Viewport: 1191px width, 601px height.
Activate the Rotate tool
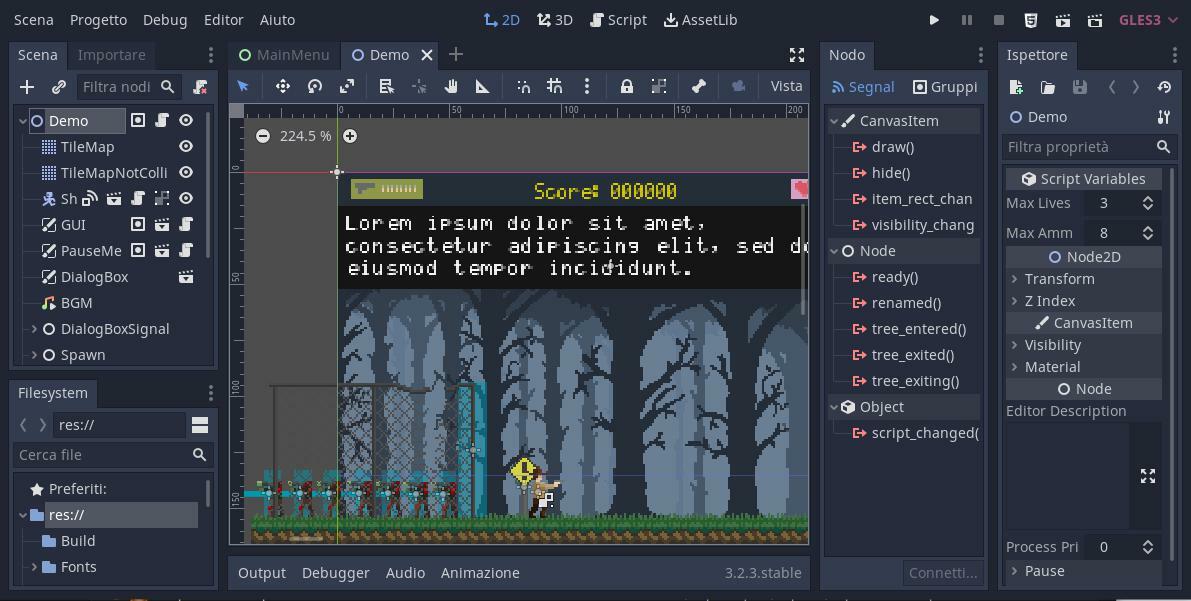(314, 86)
